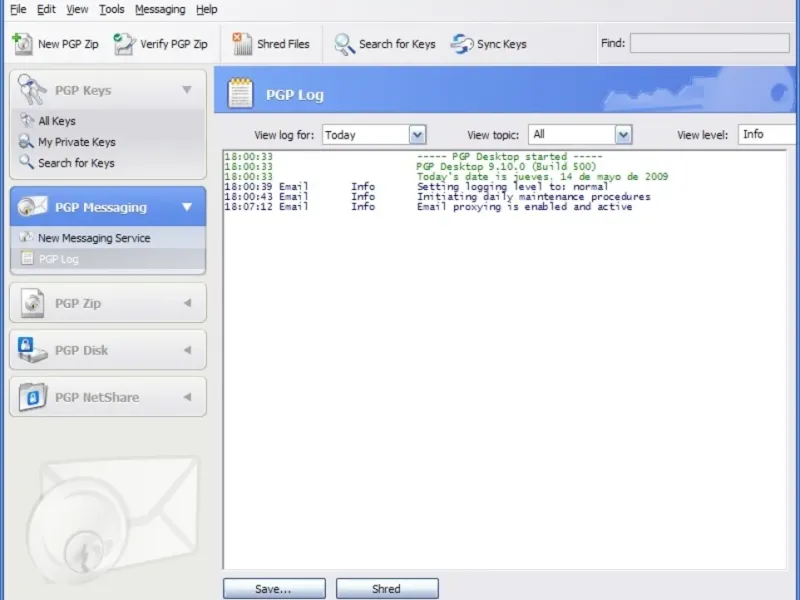Click the Search for Keys magnifier icon in toolbar
800x600 pixels.
pos(344,44)
